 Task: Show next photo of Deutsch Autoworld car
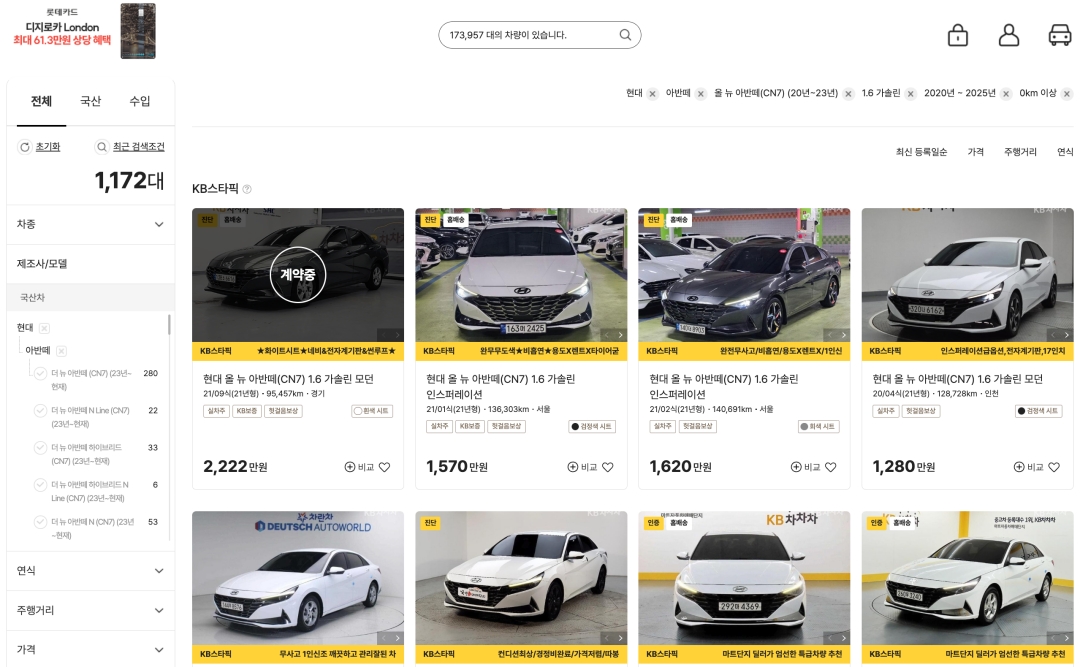(397, 638)
